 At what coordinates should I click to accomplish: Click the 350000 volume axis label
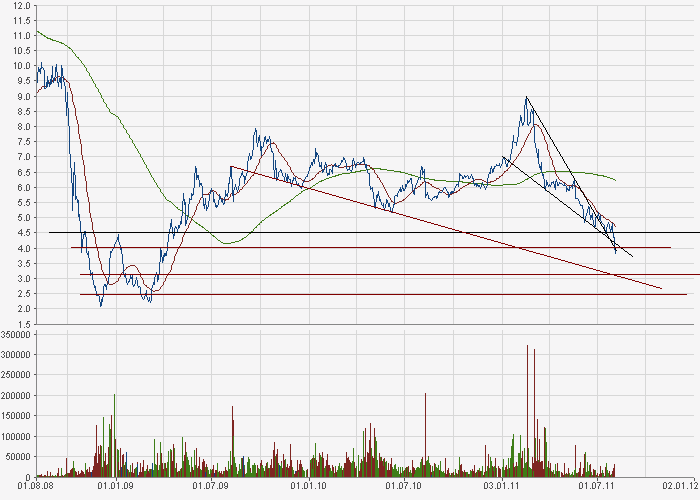click(x=15, y=335)
